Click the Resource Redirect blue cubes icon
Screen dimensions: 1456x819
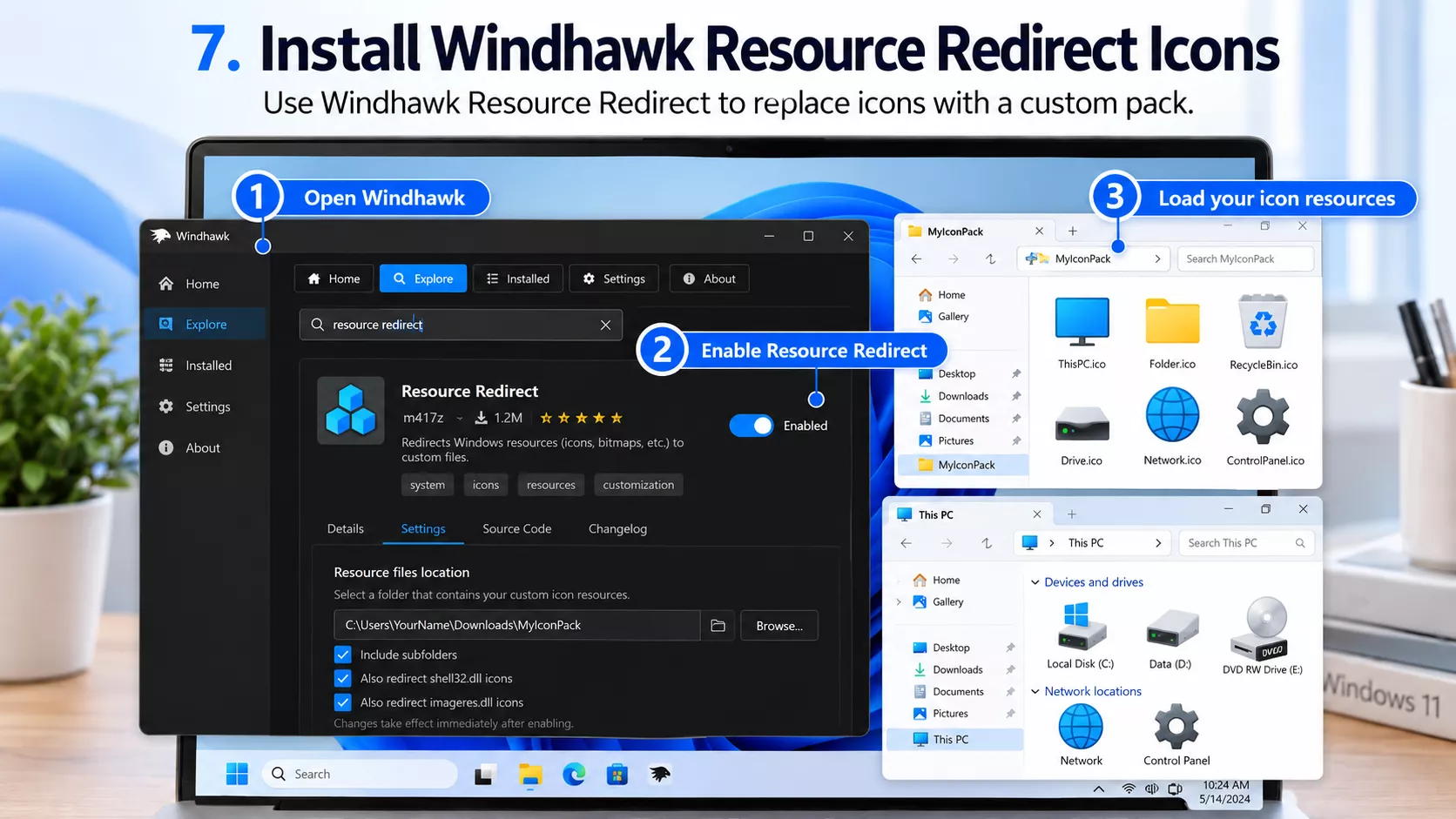click(x=351, y=410)
